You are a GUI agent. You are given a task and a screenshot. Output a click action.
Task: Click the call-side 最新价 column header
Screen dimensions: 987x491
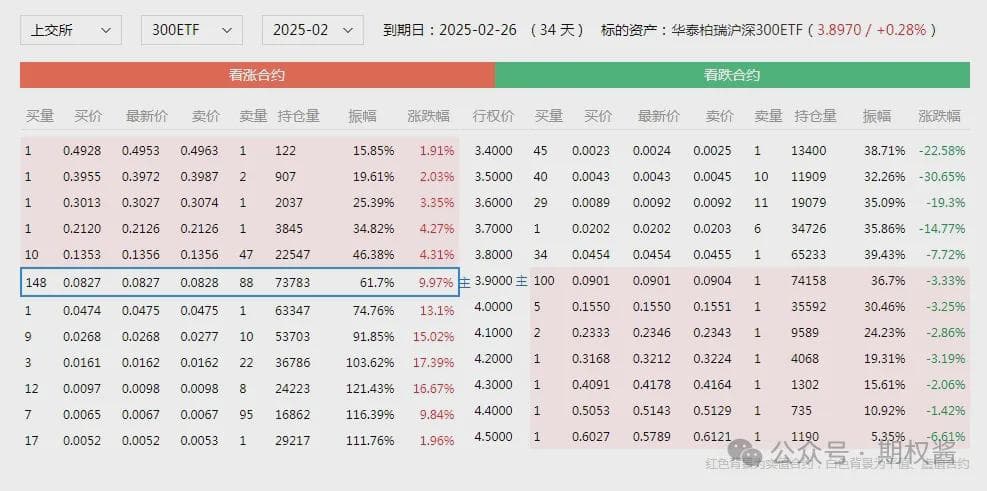pos(147,116)
